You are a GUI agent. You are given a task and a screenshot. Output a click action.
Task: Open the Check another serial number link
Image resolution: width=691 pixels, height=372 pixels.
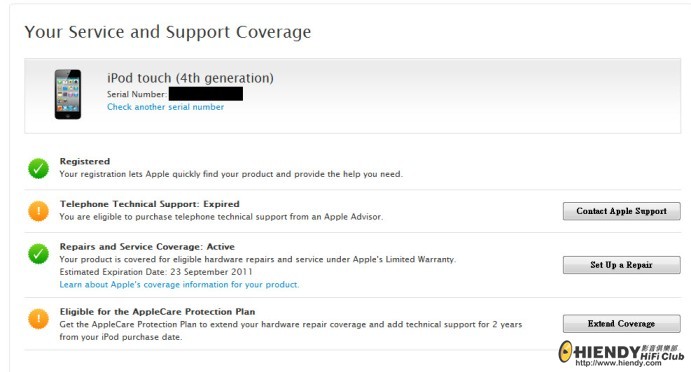coord(165,107)
